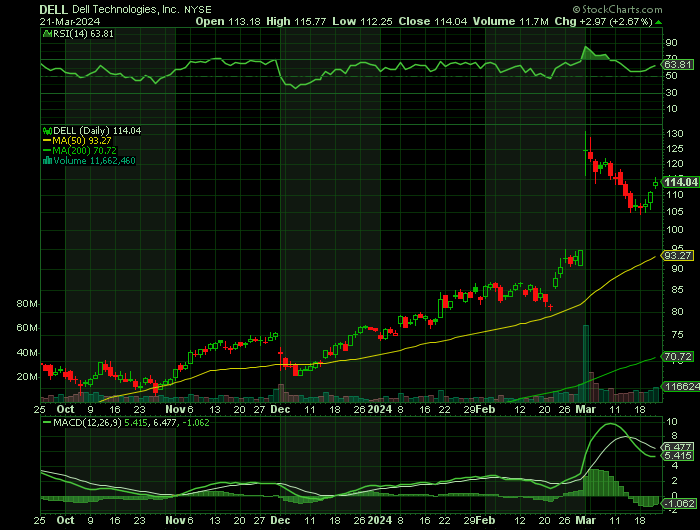Click the 105 price axis label
This screenshot has height=530, width=700.
click(x=675, y=212)
